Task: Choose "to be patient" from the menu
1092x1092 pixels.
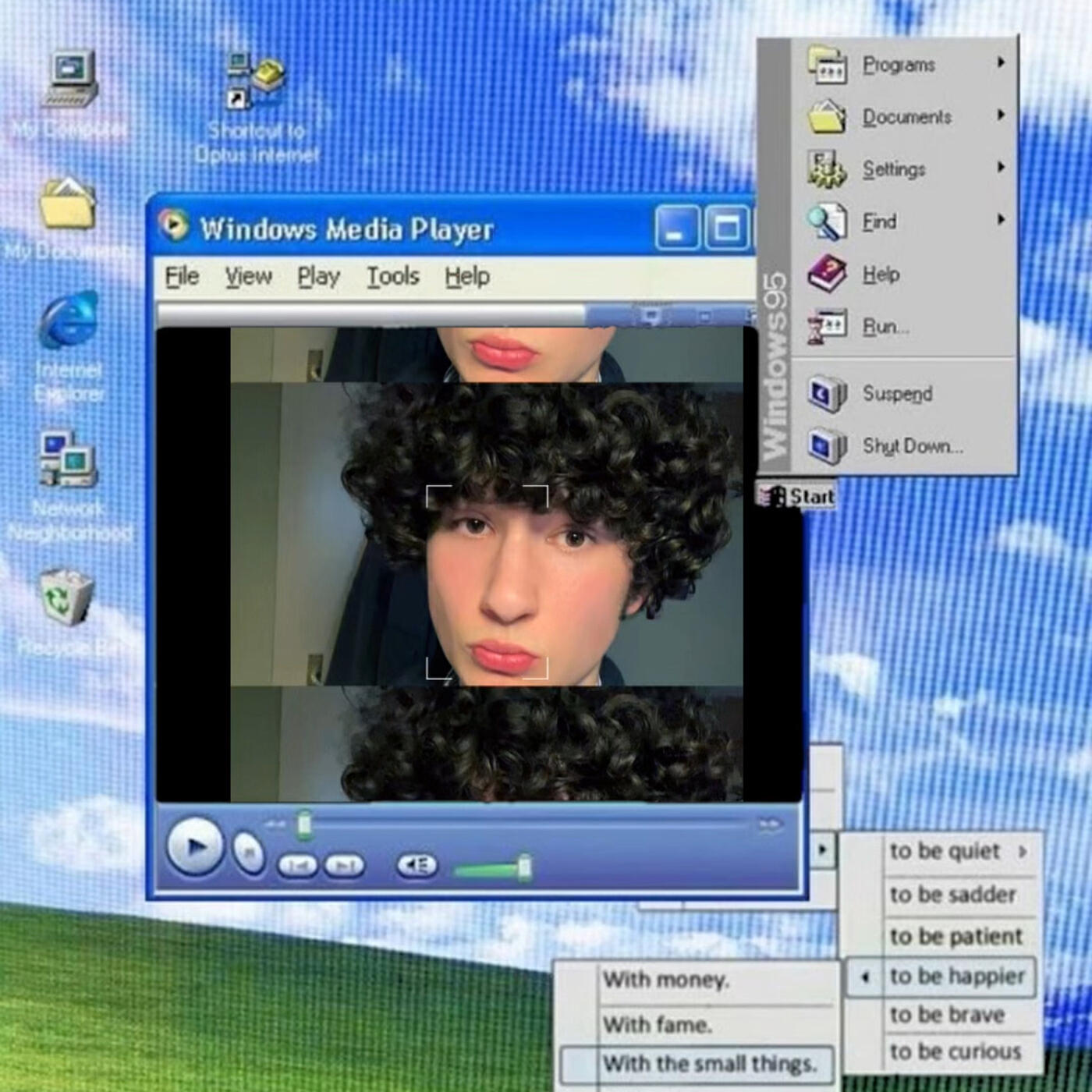Action: point(955,936)
